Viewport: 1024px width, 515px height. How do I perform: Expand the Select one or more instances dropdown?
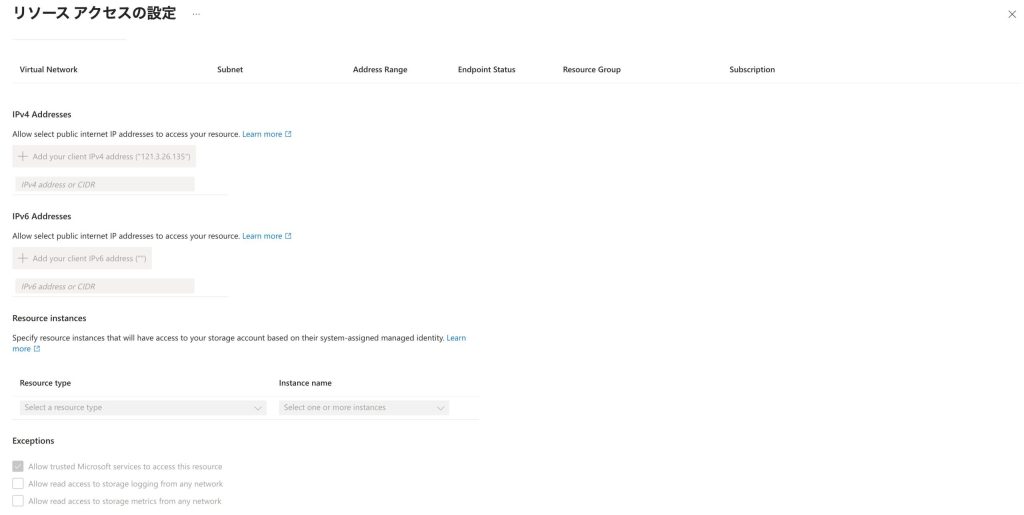pos(364,408)
